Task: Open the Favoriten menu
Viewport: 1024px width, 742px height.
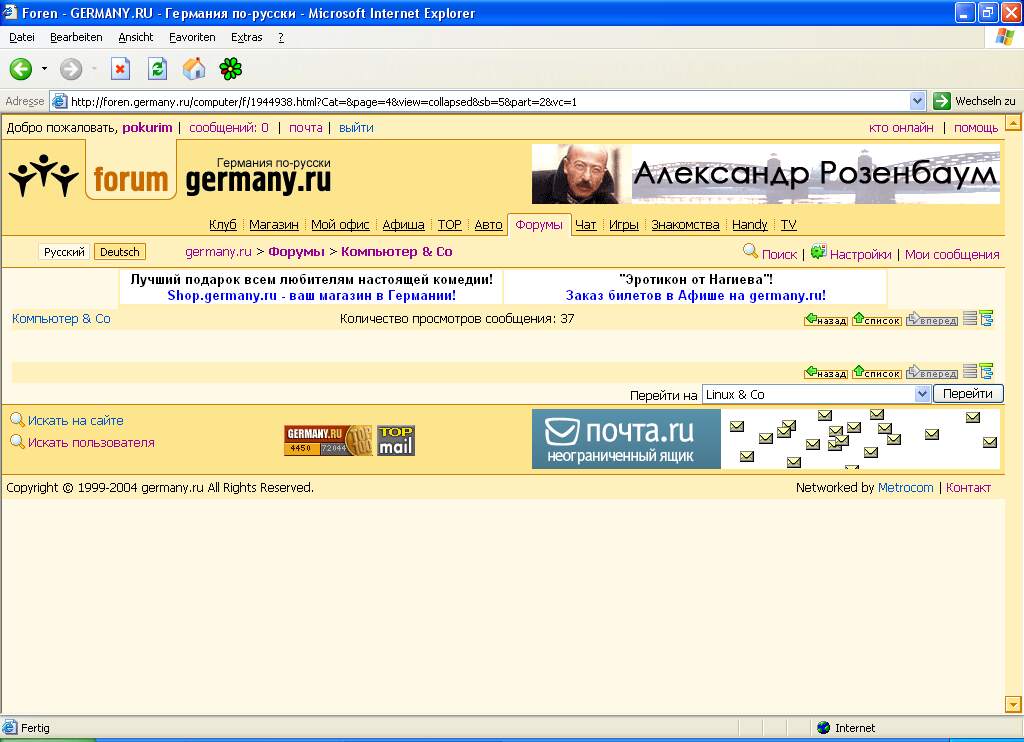Action: [192, 37]
